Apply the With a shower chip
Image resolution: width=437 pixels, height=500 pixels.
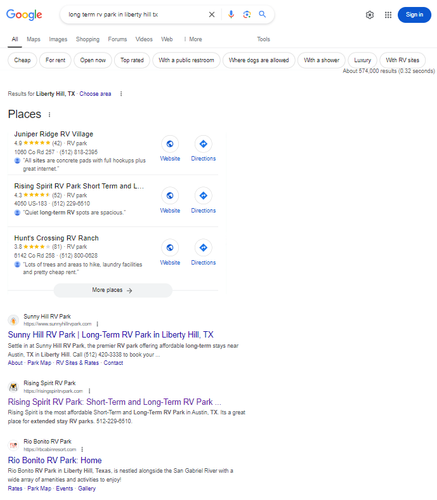click(321, 60)
